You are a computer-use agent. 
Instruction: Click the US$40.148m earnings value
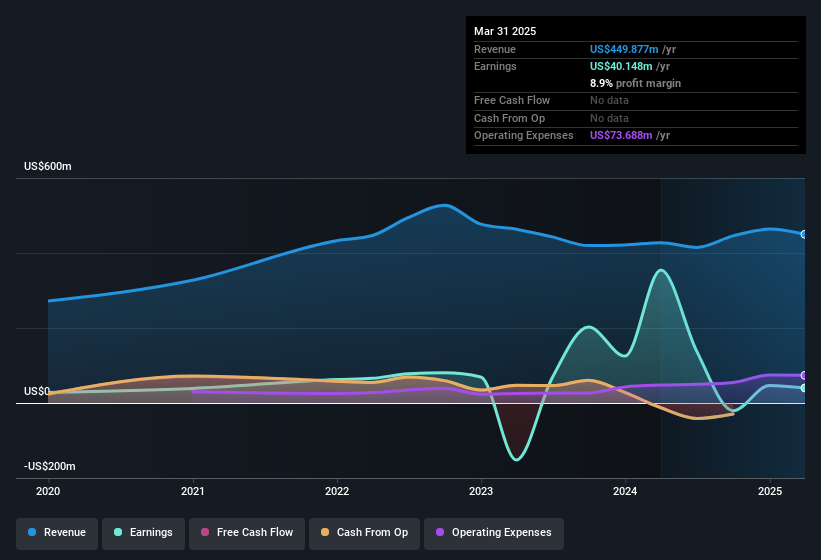tap(621, 66)
